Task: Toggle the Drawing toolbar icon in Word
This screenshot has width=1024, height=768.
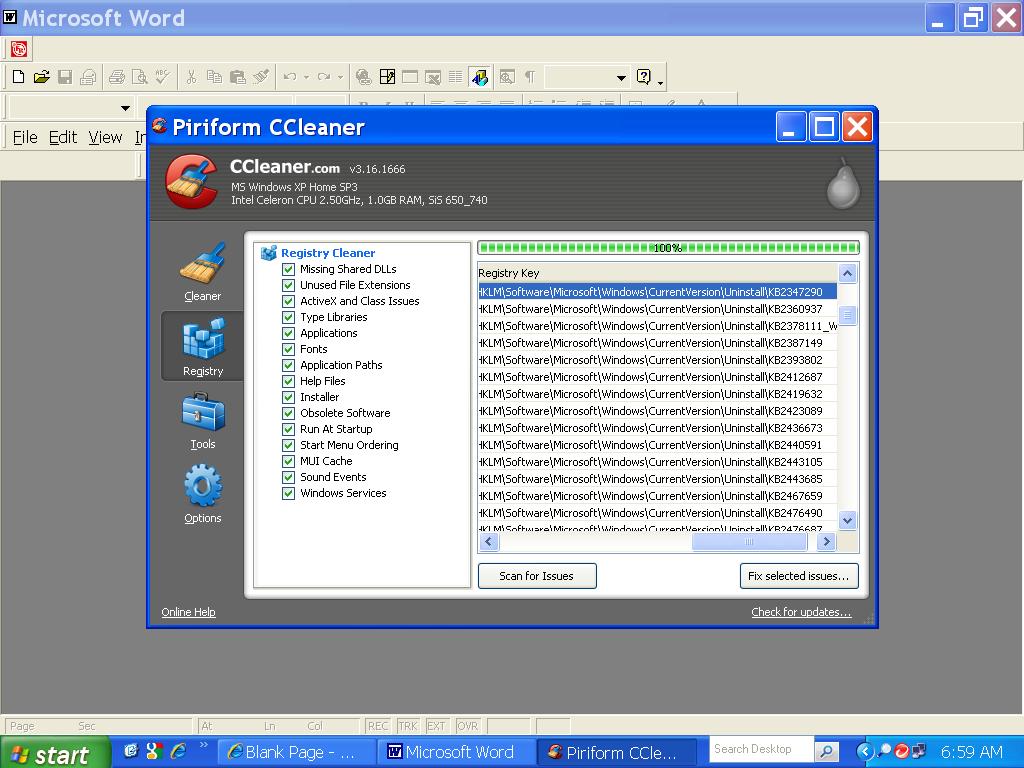Action: point(479,77)
